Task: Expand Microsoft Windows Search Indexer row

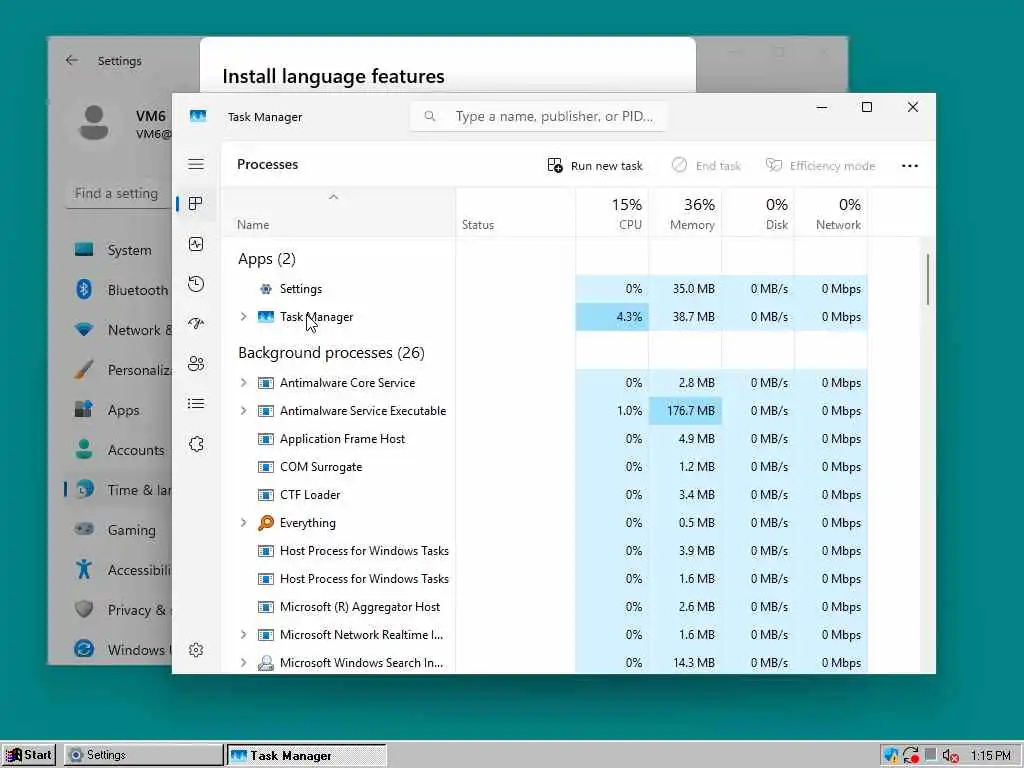Action: pos(244,663)
